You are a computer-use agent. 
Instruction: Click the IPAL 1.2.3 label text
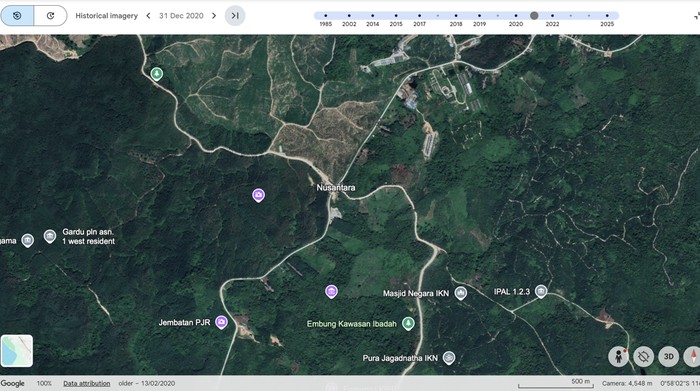click(512, 291)
